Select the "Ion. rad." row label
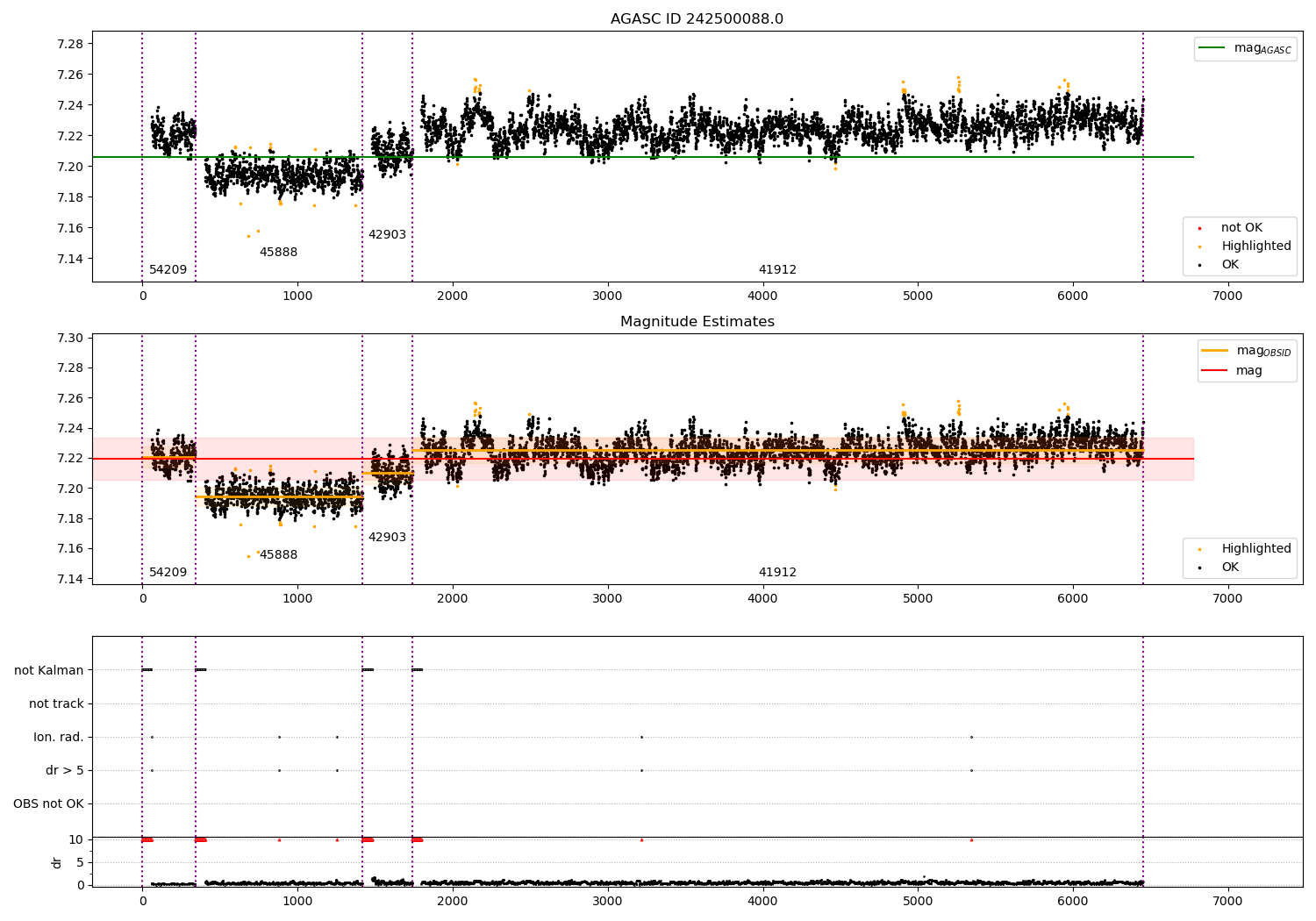Screen dimensions: 1316x921 tap(59, 737)
